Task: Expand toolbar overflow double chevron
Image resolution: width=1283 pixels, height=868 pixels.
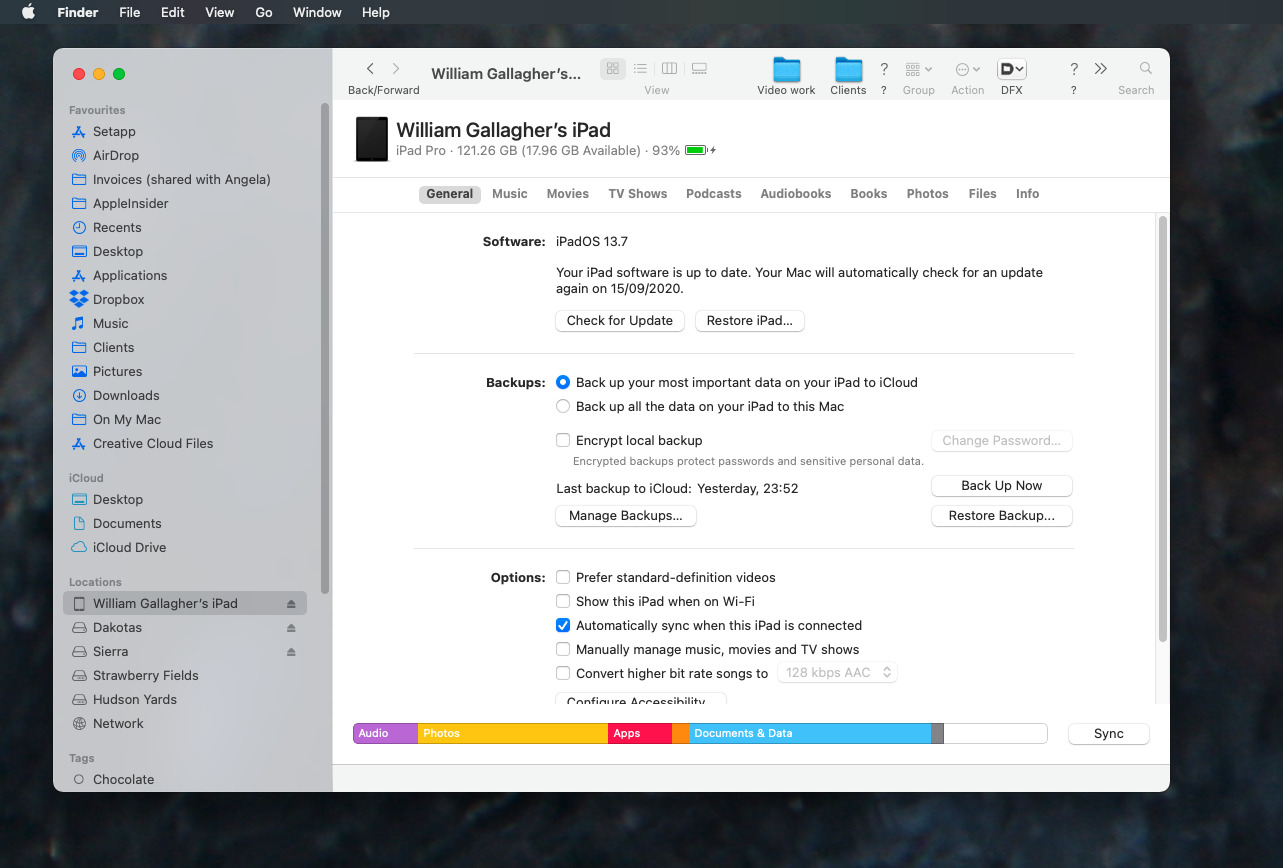Action: [x=1101, y=69]
